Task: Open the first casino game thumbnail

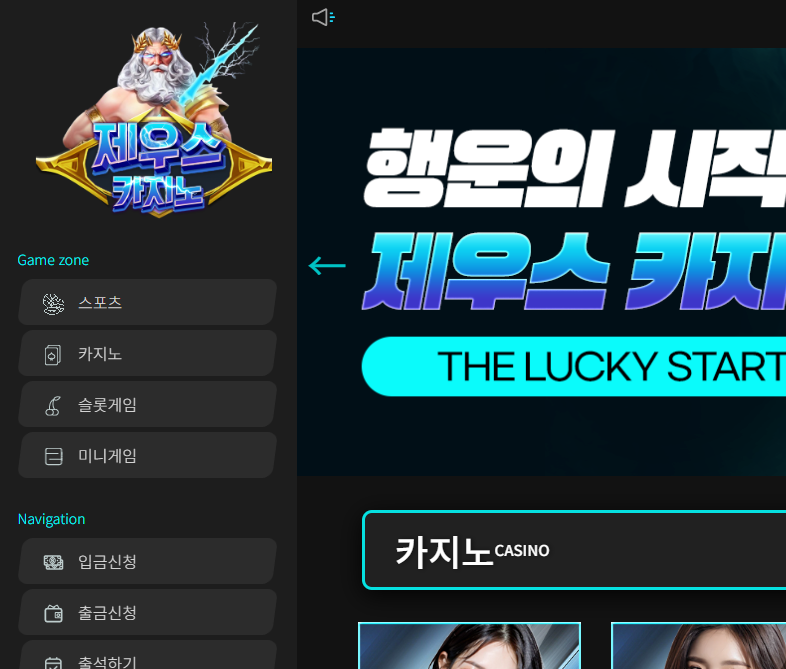Action: [x=470, y=645]
